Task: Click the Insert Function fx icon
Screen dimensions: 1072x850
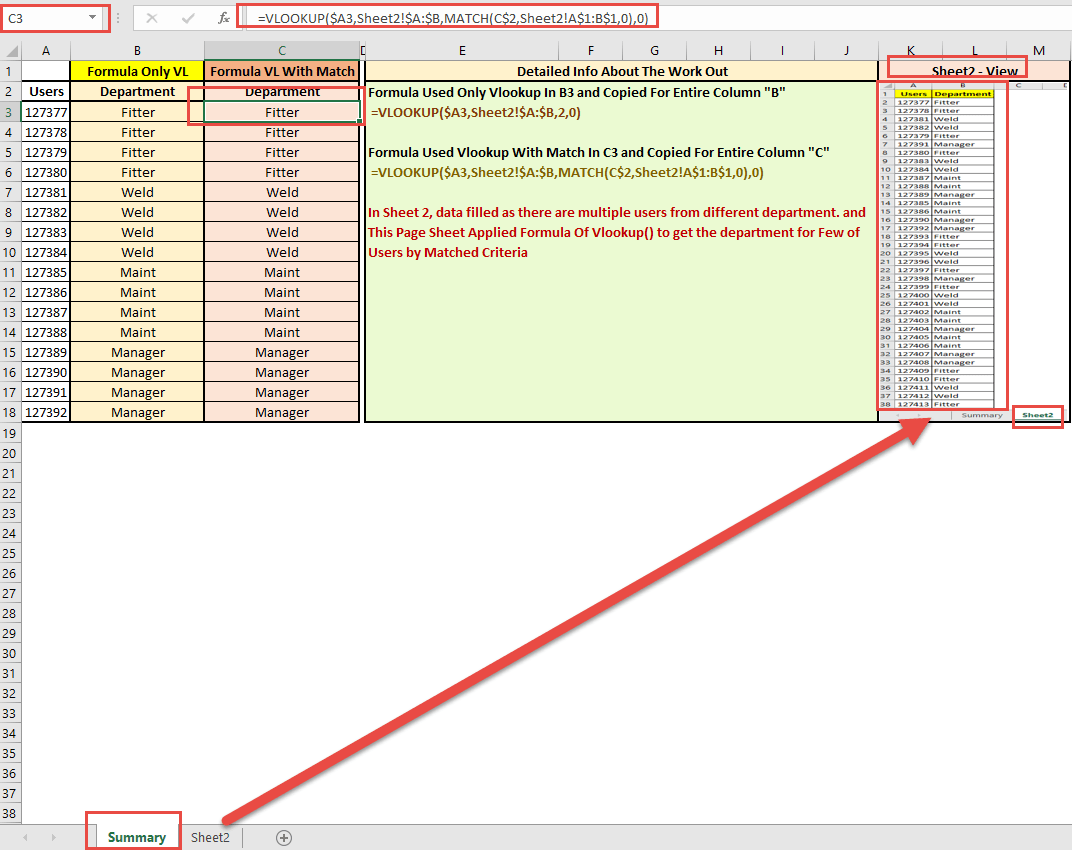Action: (x=222, y=16)
